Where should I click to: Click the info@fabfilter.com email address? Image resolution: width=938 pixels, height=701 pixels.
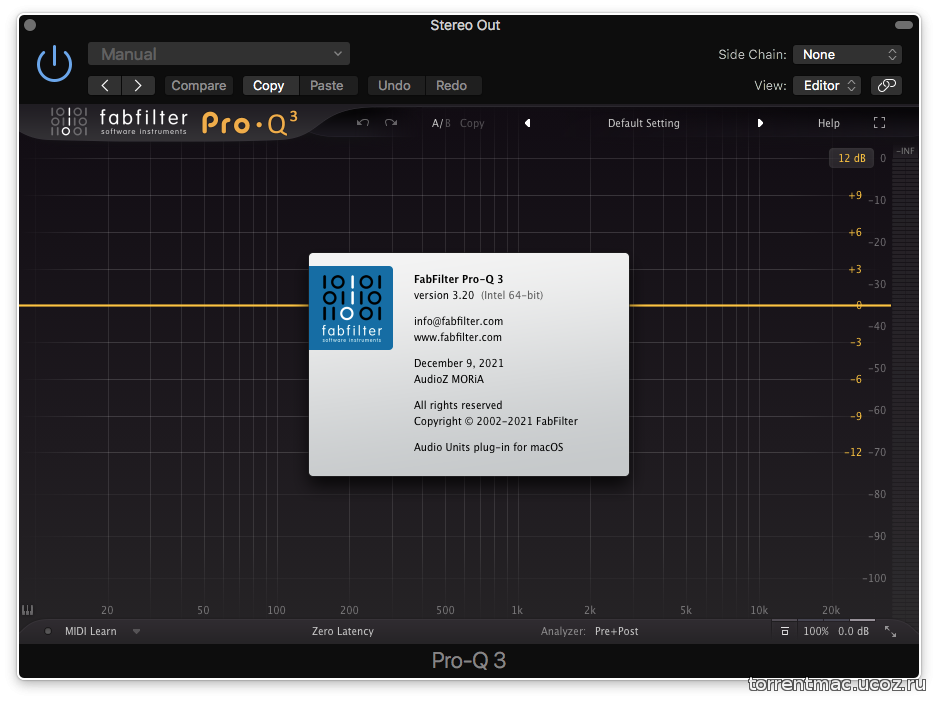tap(458, 321)
